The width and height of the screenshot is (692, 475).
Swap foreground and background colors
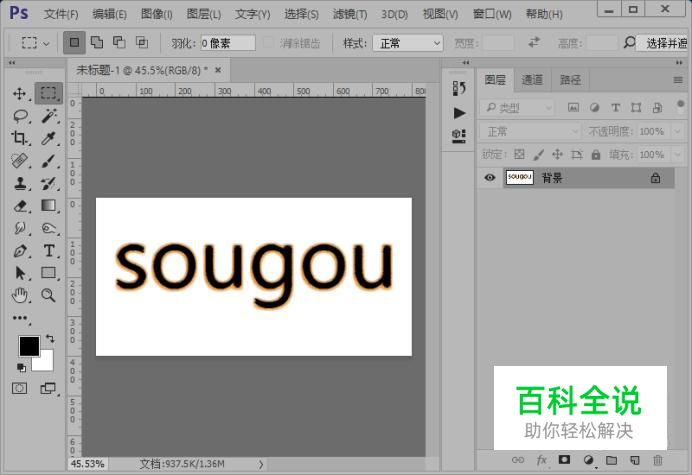click(x=50, y=339)
